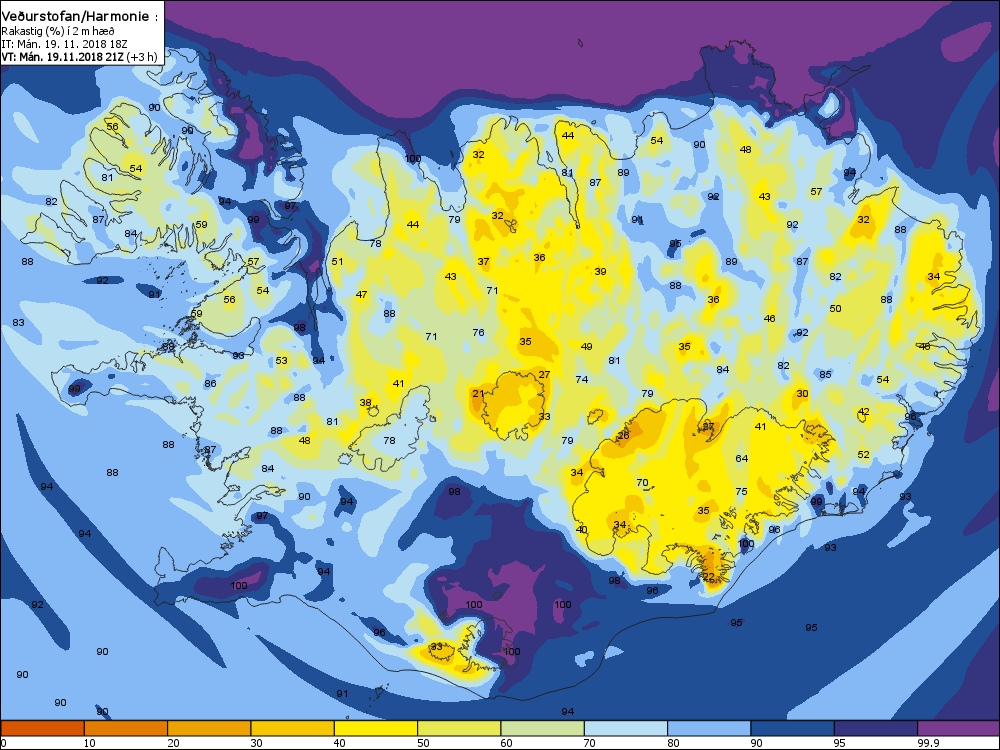Click the humidity value '76' on the map

478,332
